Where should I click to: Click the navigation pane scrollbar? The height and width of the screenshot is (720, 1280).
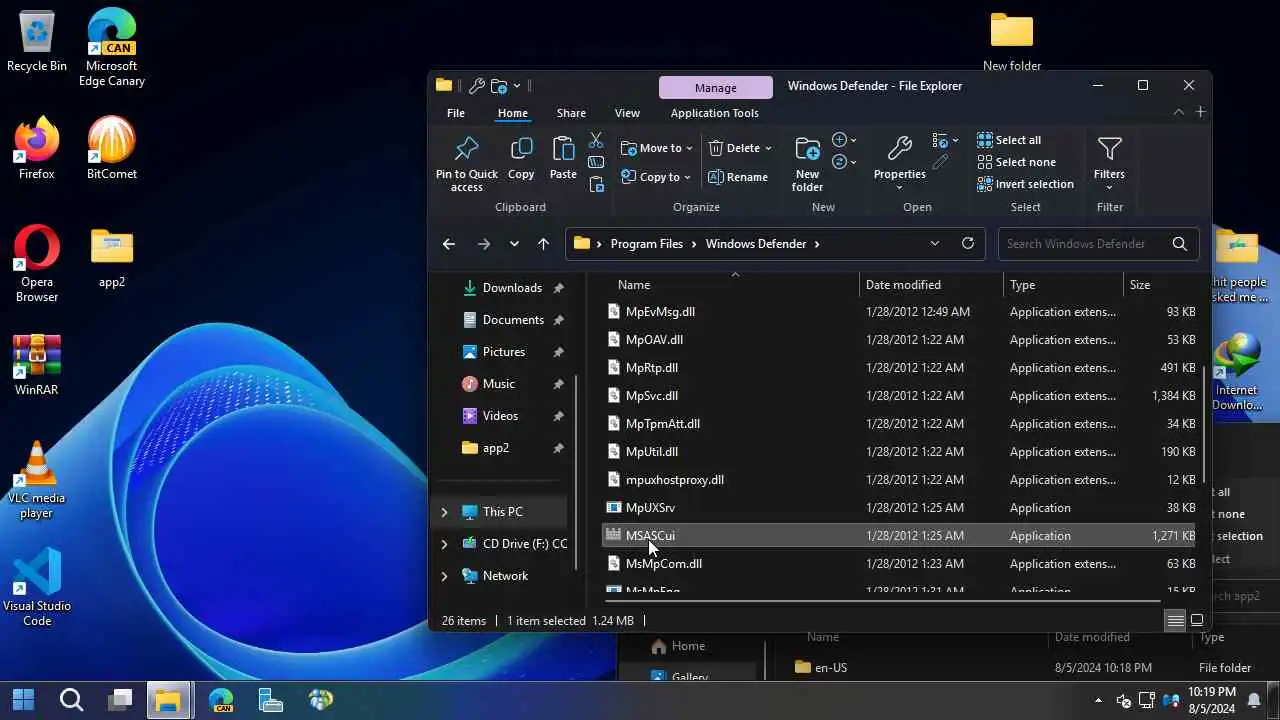pyautogui.click(x=576, y=472)
